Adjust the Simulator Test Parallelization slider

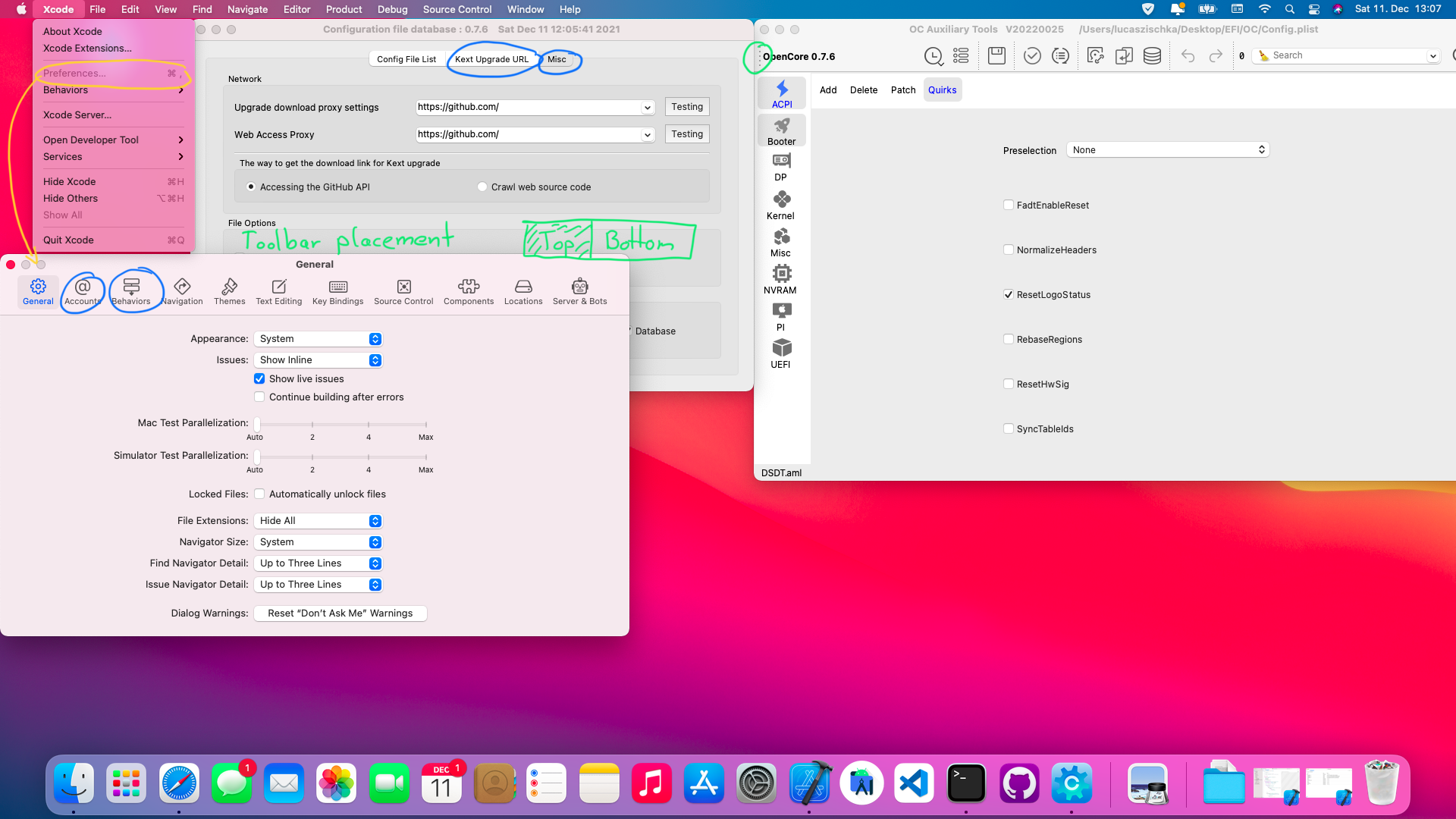click(x=257, y=457)
